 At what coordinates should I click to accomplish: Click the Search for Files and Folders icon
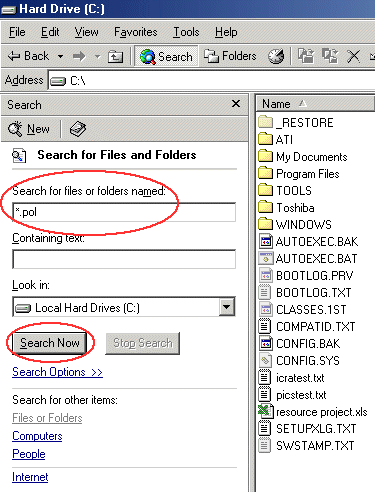coord(19,155)
